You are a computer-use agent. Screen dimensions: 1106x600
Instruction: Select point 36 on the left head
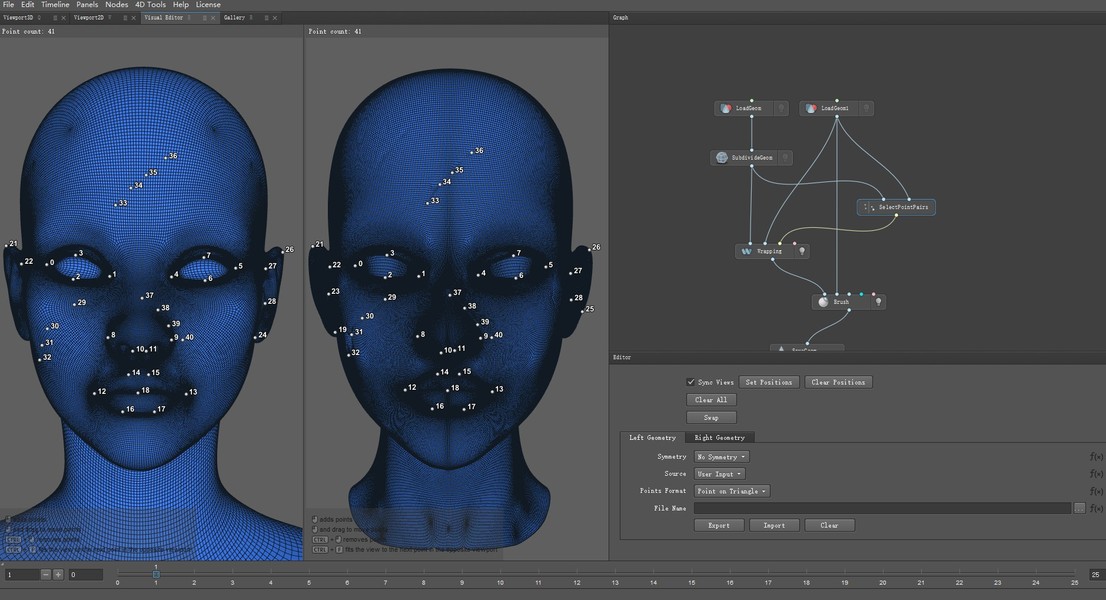(x=165, y=158)
